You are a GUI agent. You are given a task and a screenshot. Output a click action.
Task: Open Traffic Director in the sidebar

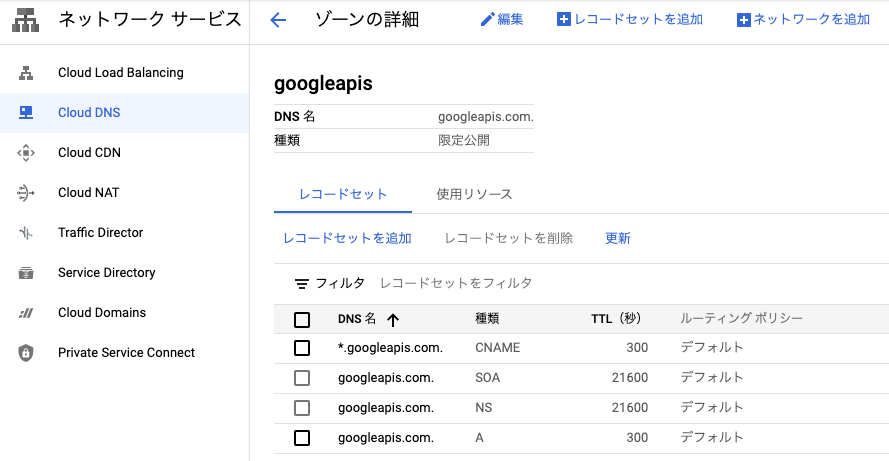(x=100, y=232)
